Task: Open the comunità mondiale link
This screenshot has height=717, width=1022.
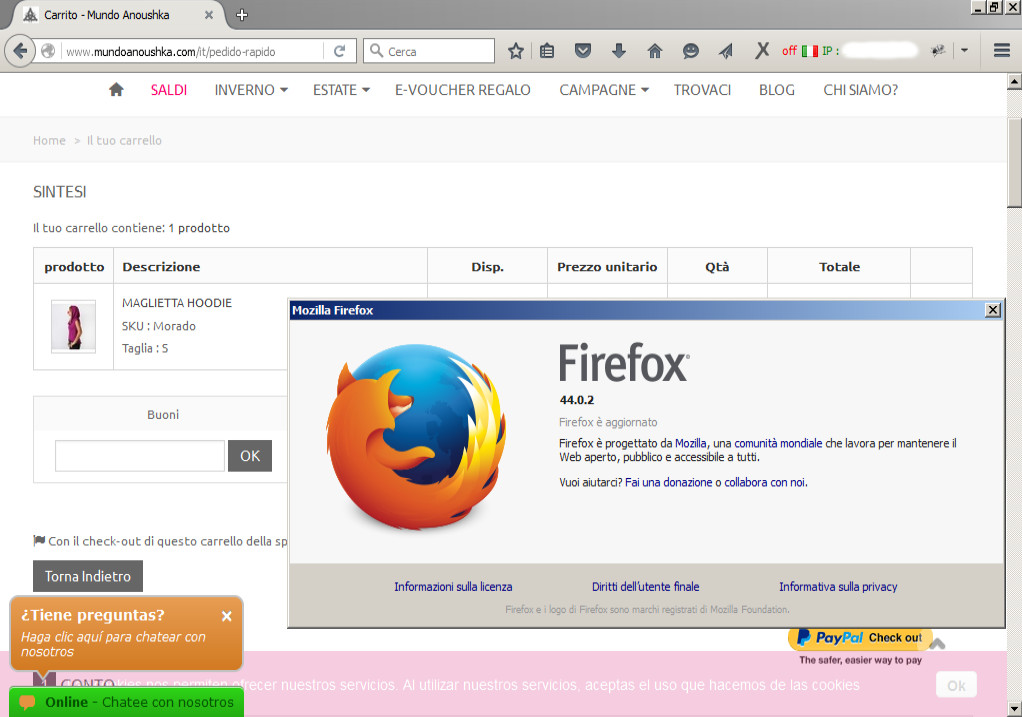Action: [778, 443]
